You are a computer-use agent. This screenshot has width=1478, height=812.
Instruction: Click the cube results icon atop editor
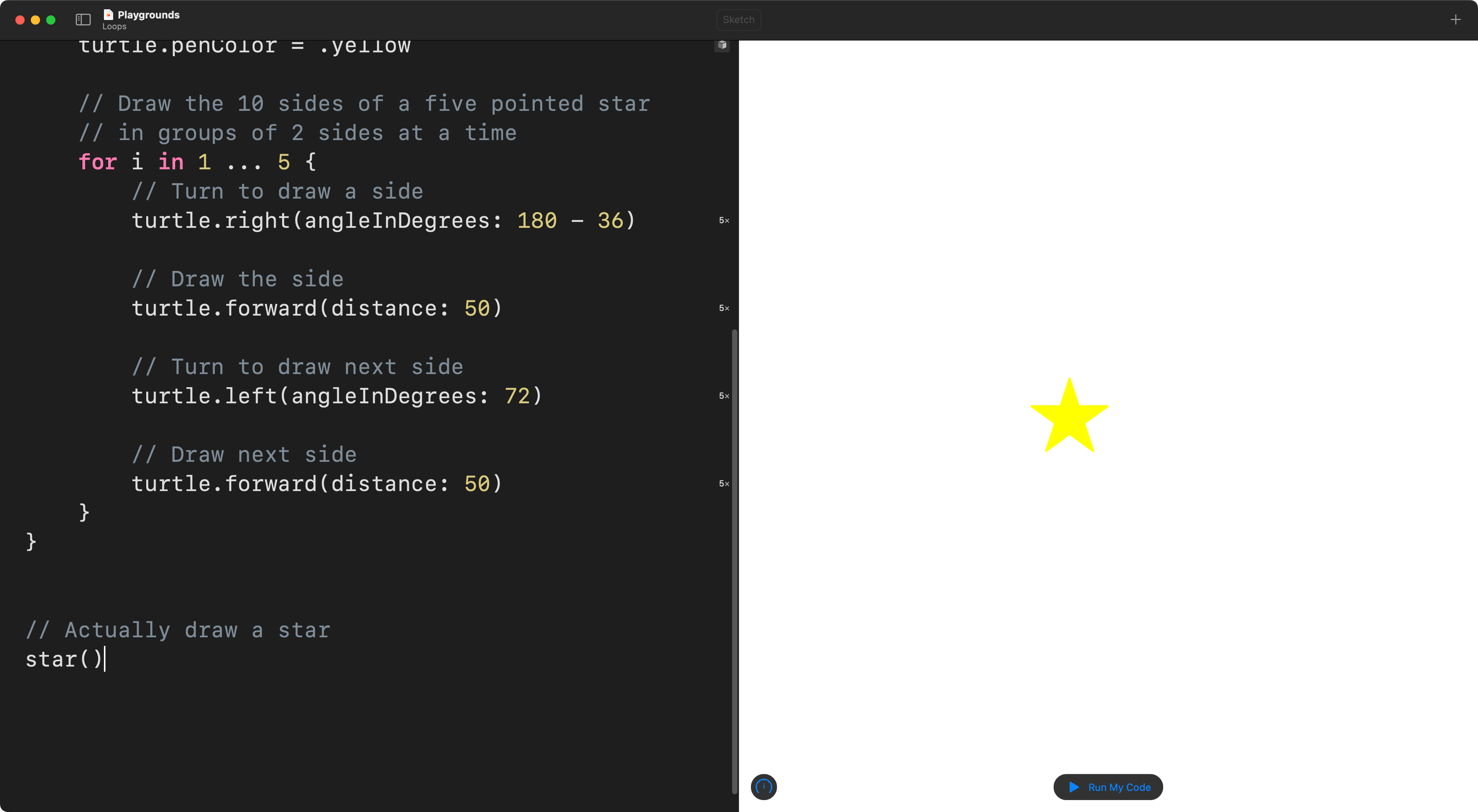pyautogui.click(x=722, y=45)
